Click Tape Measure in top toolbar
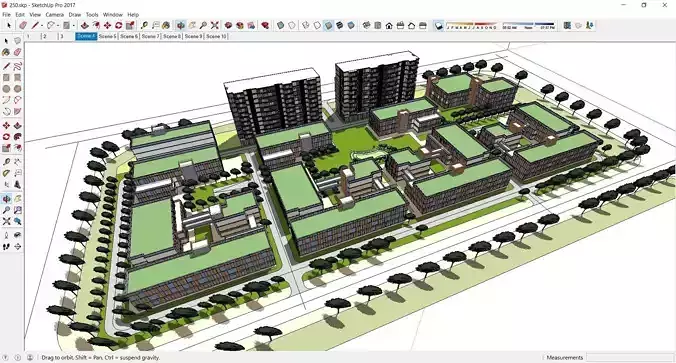This screenshot has width=676, height=363. 144,25
